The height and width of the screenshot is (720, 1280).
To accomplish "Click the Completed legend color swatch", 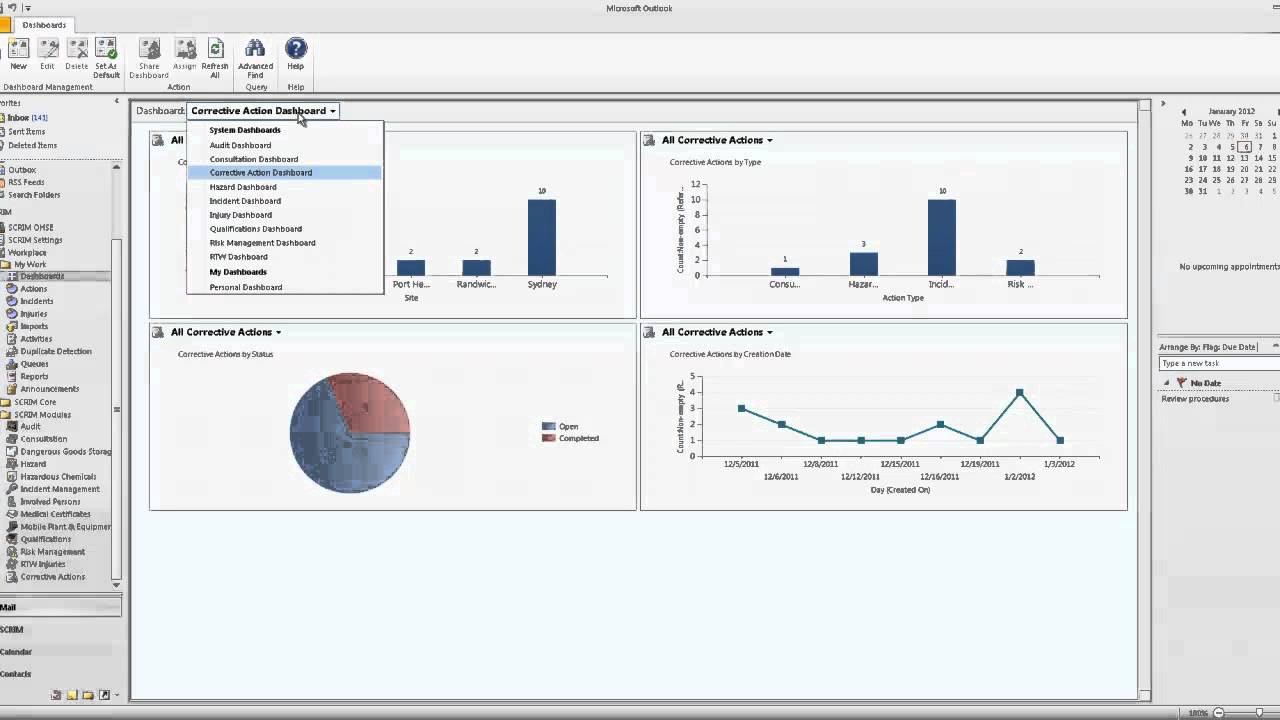I will 548,439.
